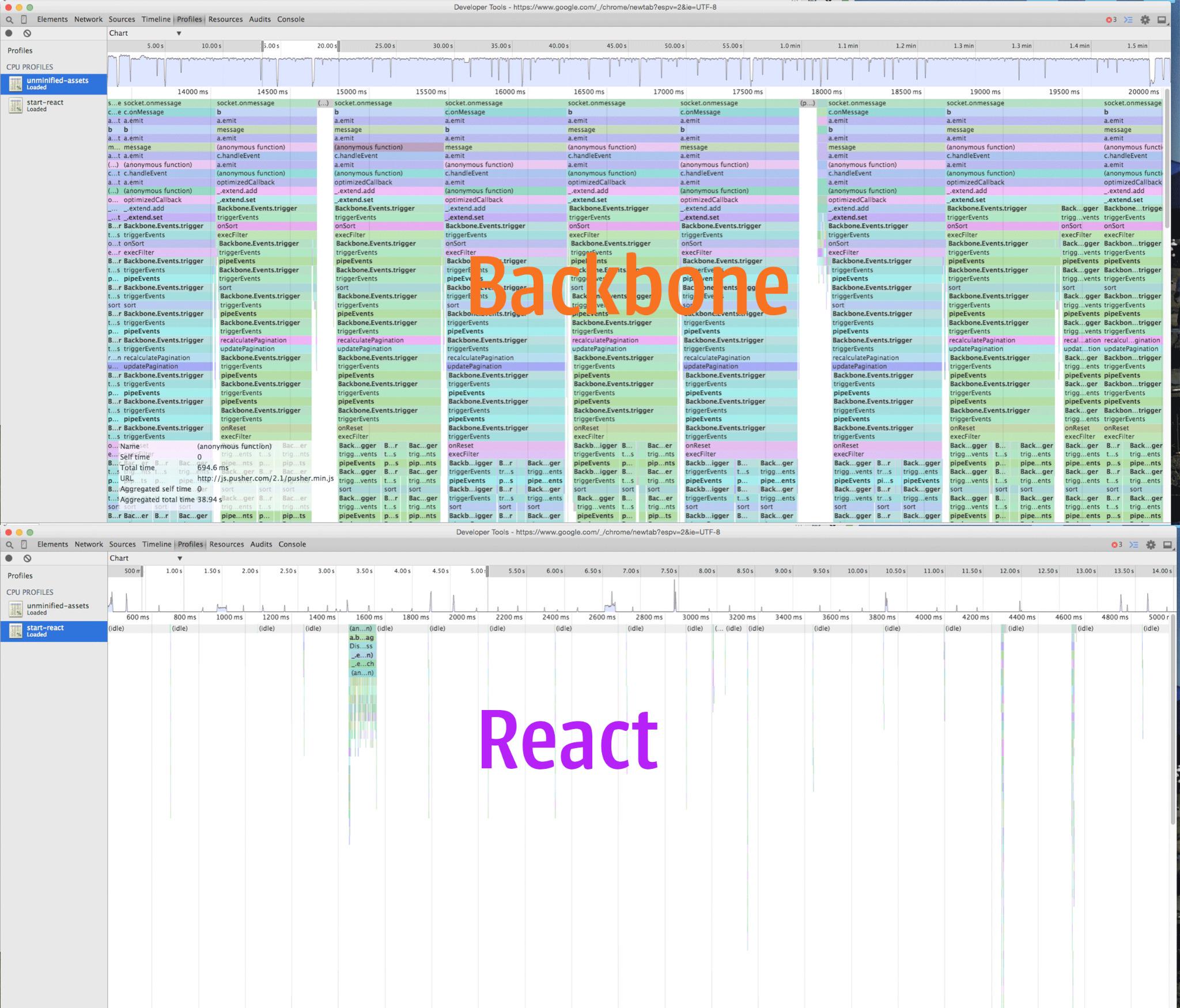Open Console tab in lower DevTools window
Image resolution: width=1180 pixels, height=1008 pixels.
click(292, 545)
